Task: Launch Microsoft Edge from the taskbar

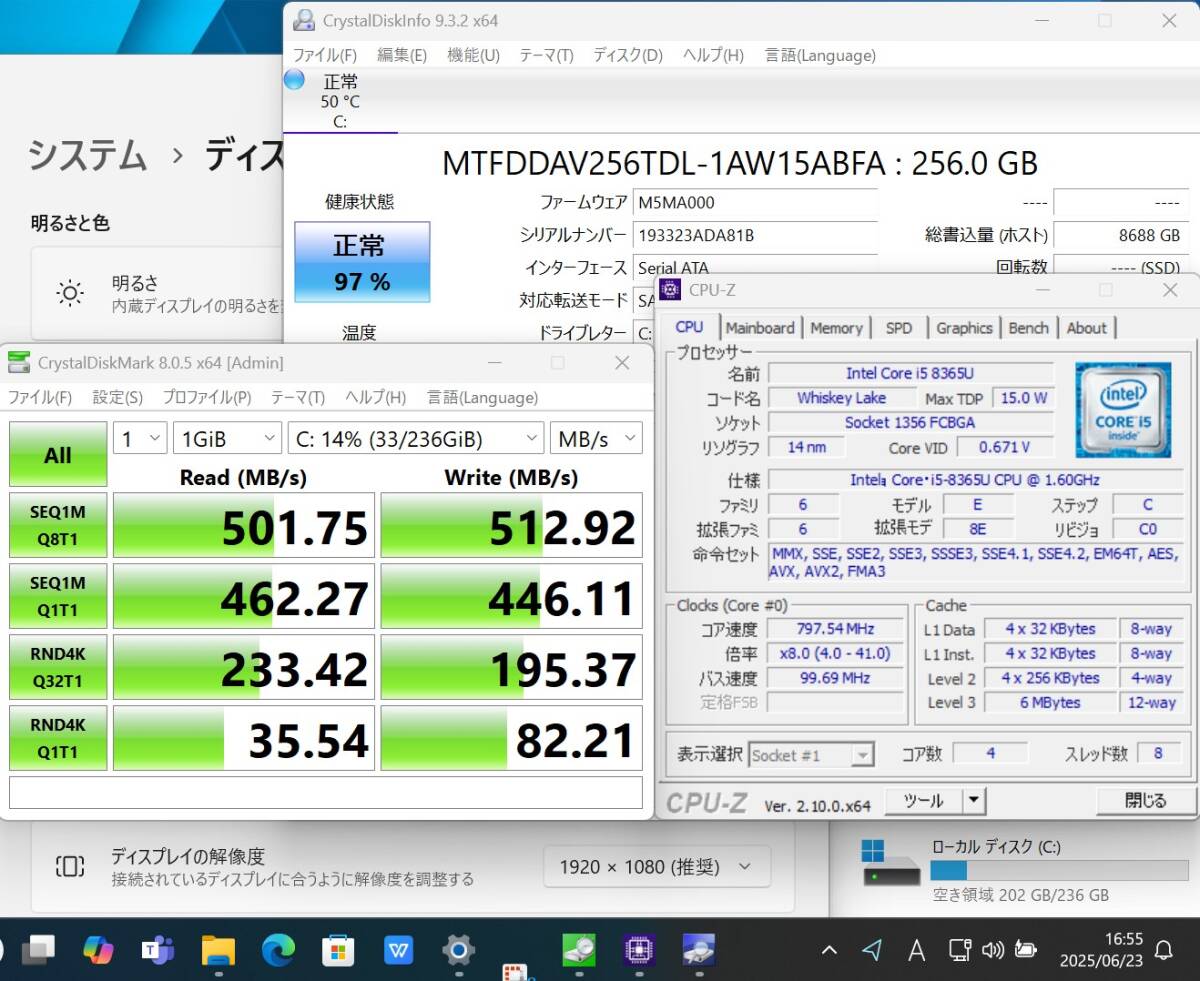Action: (x=278, y=949)
